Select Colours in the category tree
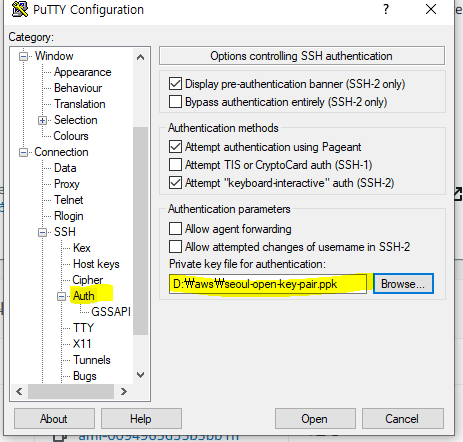Image resolution: width=463 pixels, height=442 pixels. tap(71, 136)
